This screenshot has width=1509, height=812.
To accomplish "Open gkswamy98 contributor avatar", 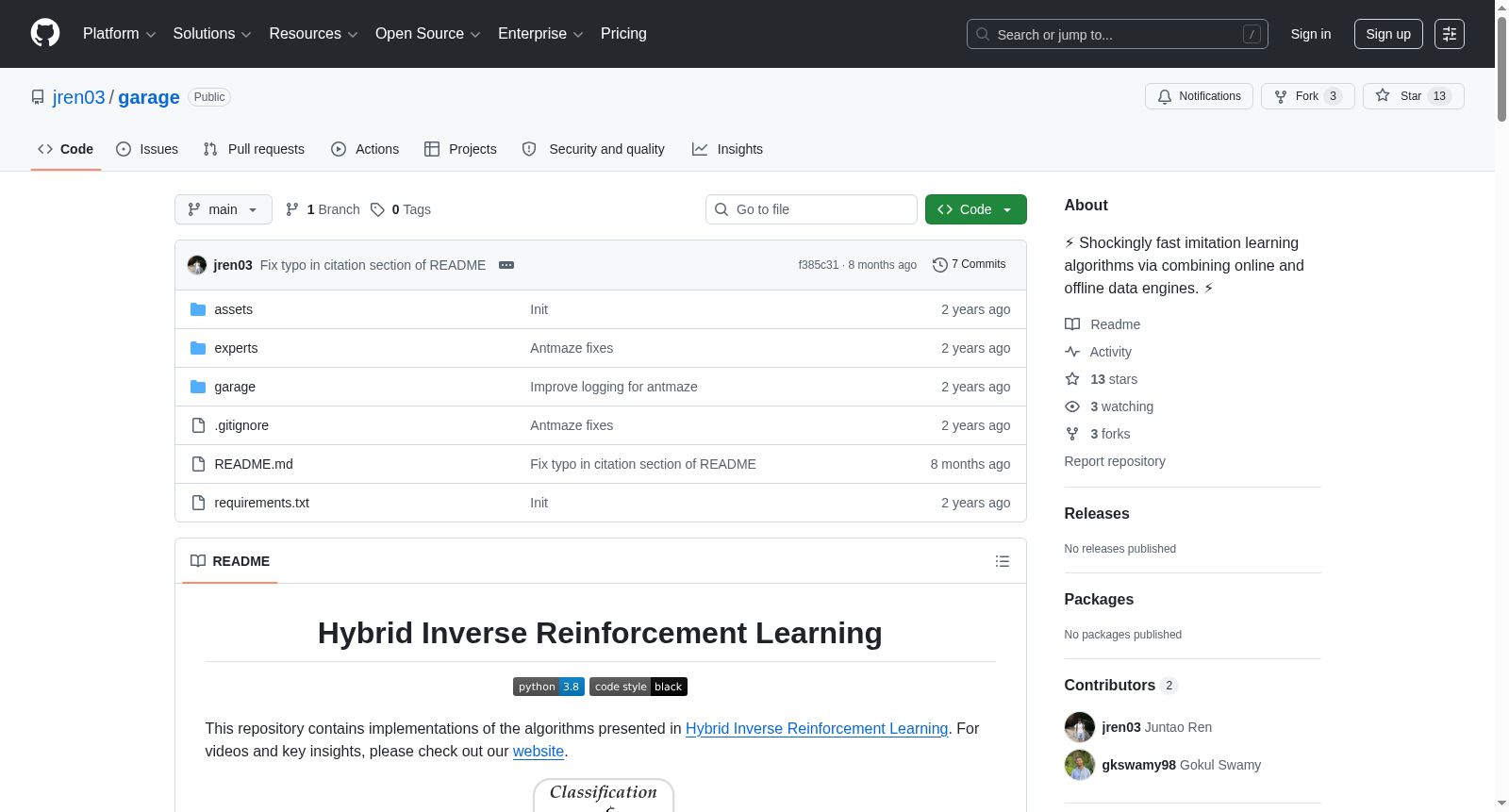I will (x=1080, y=765).
